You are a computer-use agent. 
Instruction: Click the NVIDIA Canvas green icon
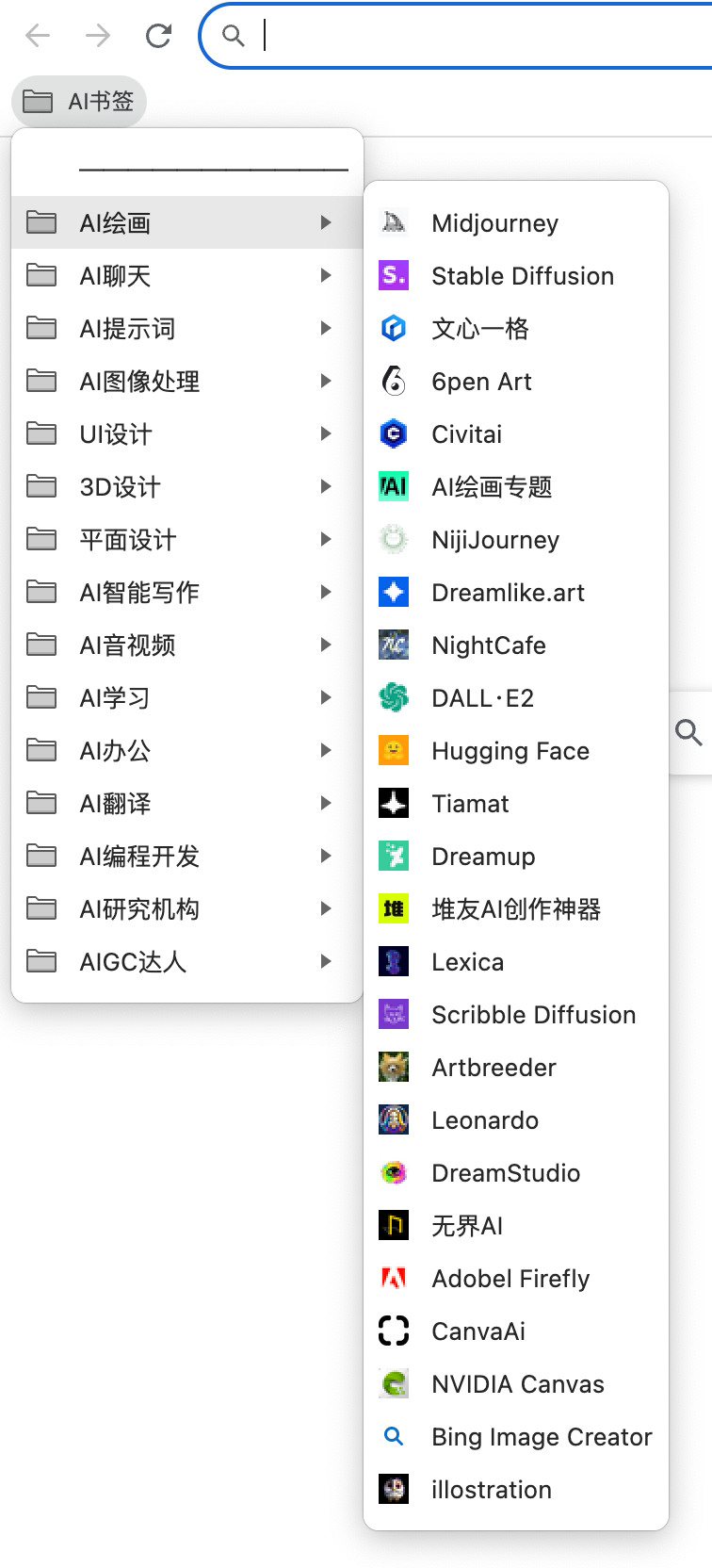coord(394,1383)
